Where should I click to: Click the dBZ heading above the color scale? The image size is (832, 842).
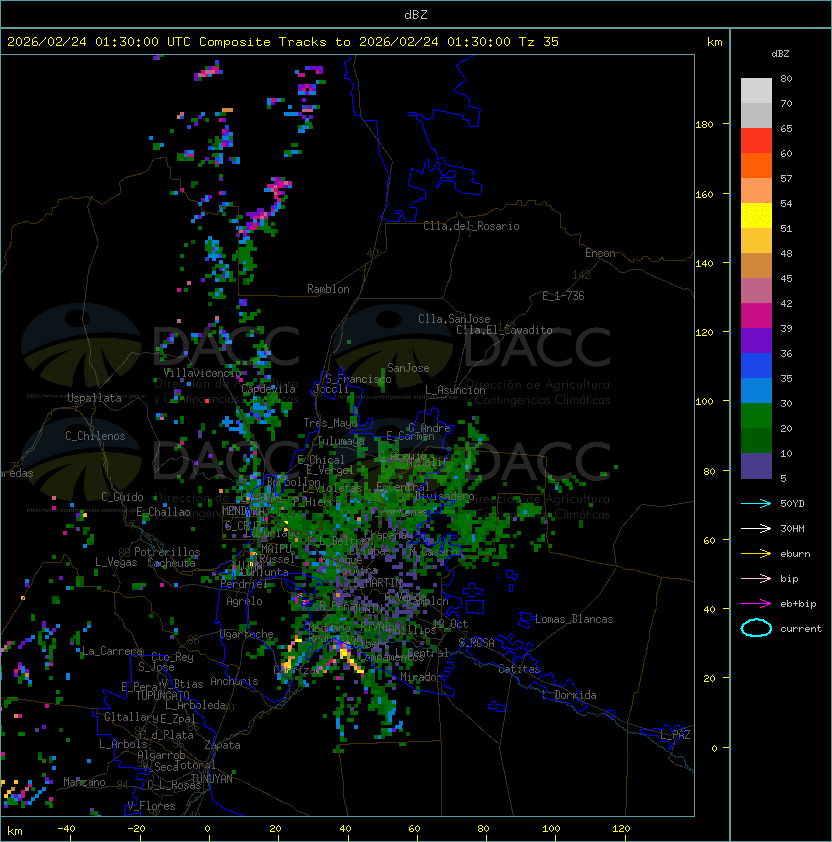(780, 54)
